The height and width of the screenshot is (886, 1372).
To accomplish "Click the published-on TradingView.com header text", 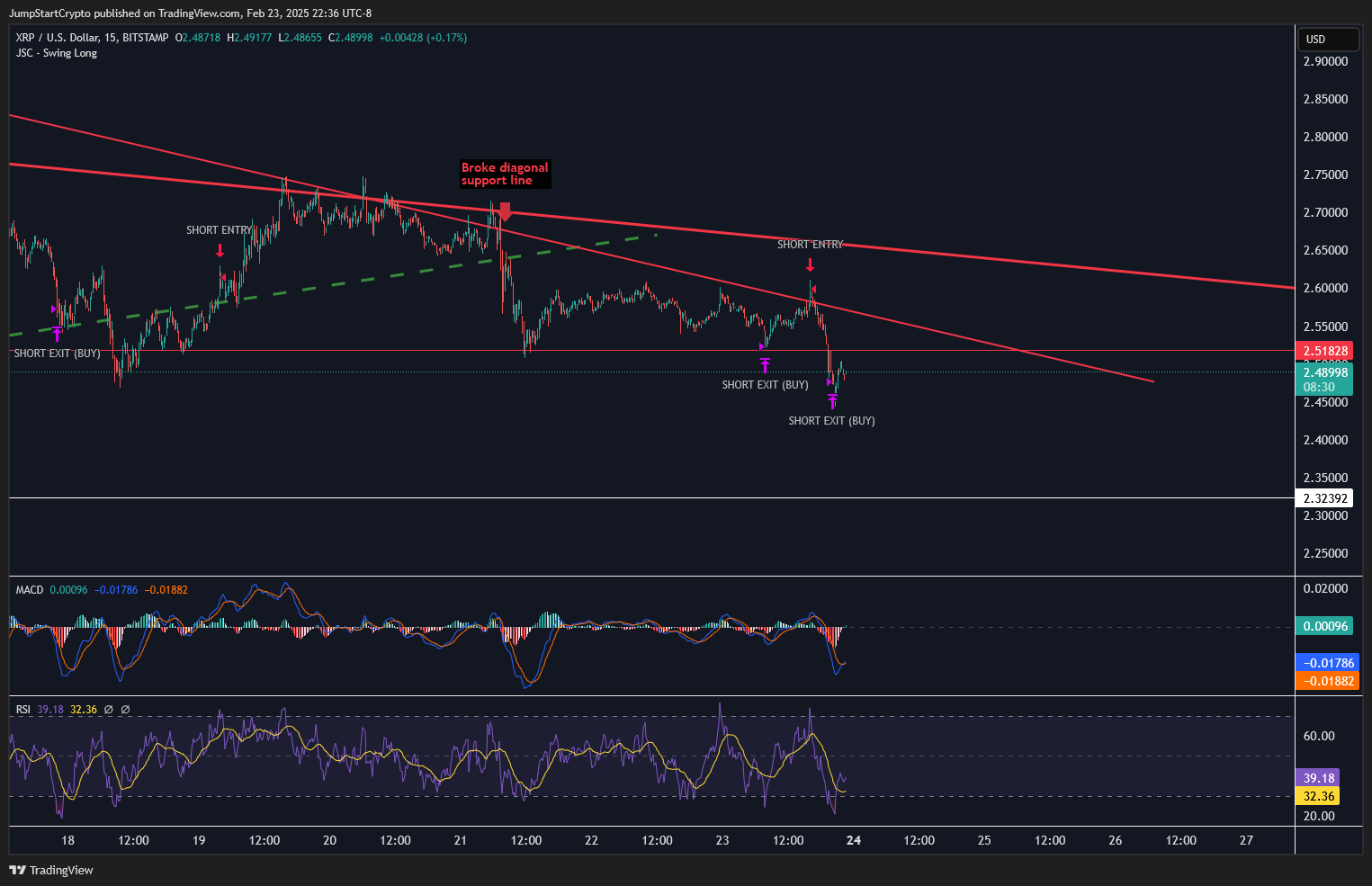I will pos(190,13).
